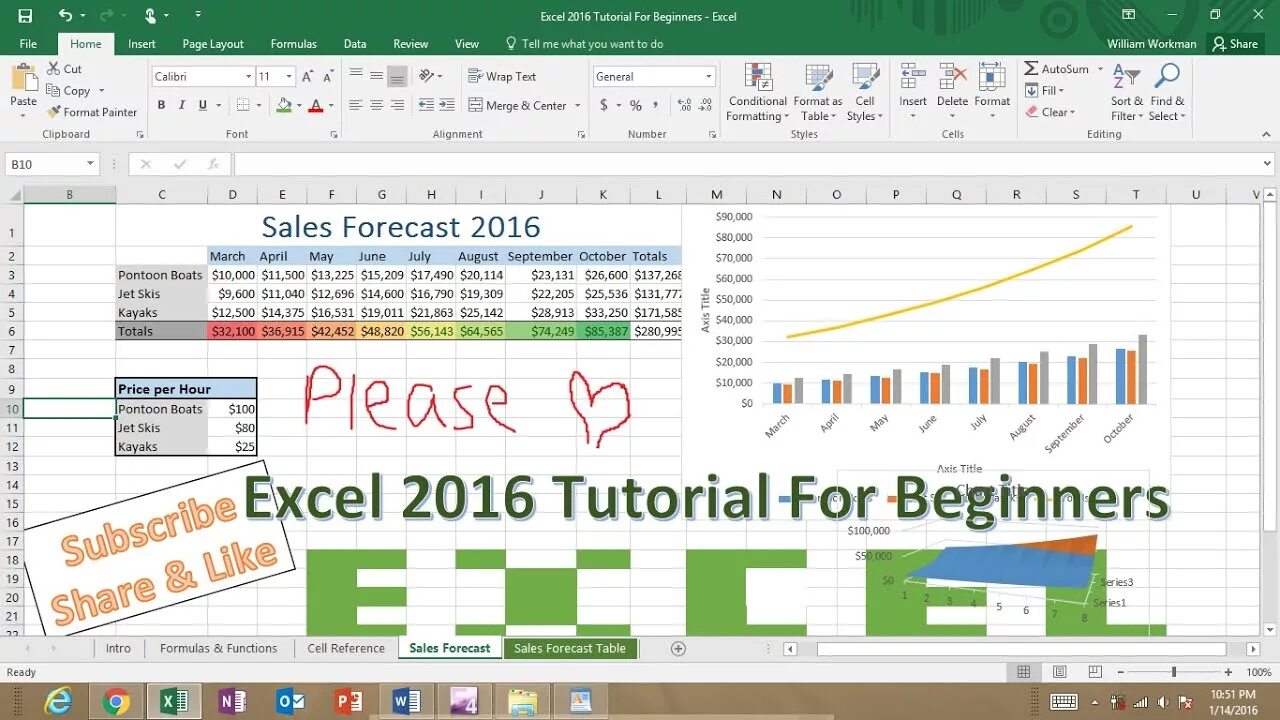Set middle vertical alignment

[376, 76]
